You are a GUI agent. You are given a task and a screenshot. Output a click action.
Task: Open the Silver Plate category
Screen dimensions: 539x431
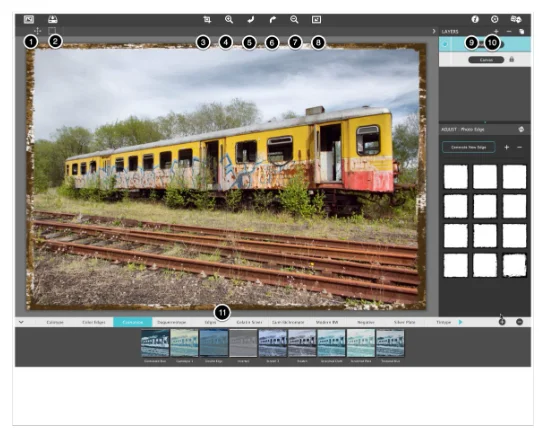(405, 322)
